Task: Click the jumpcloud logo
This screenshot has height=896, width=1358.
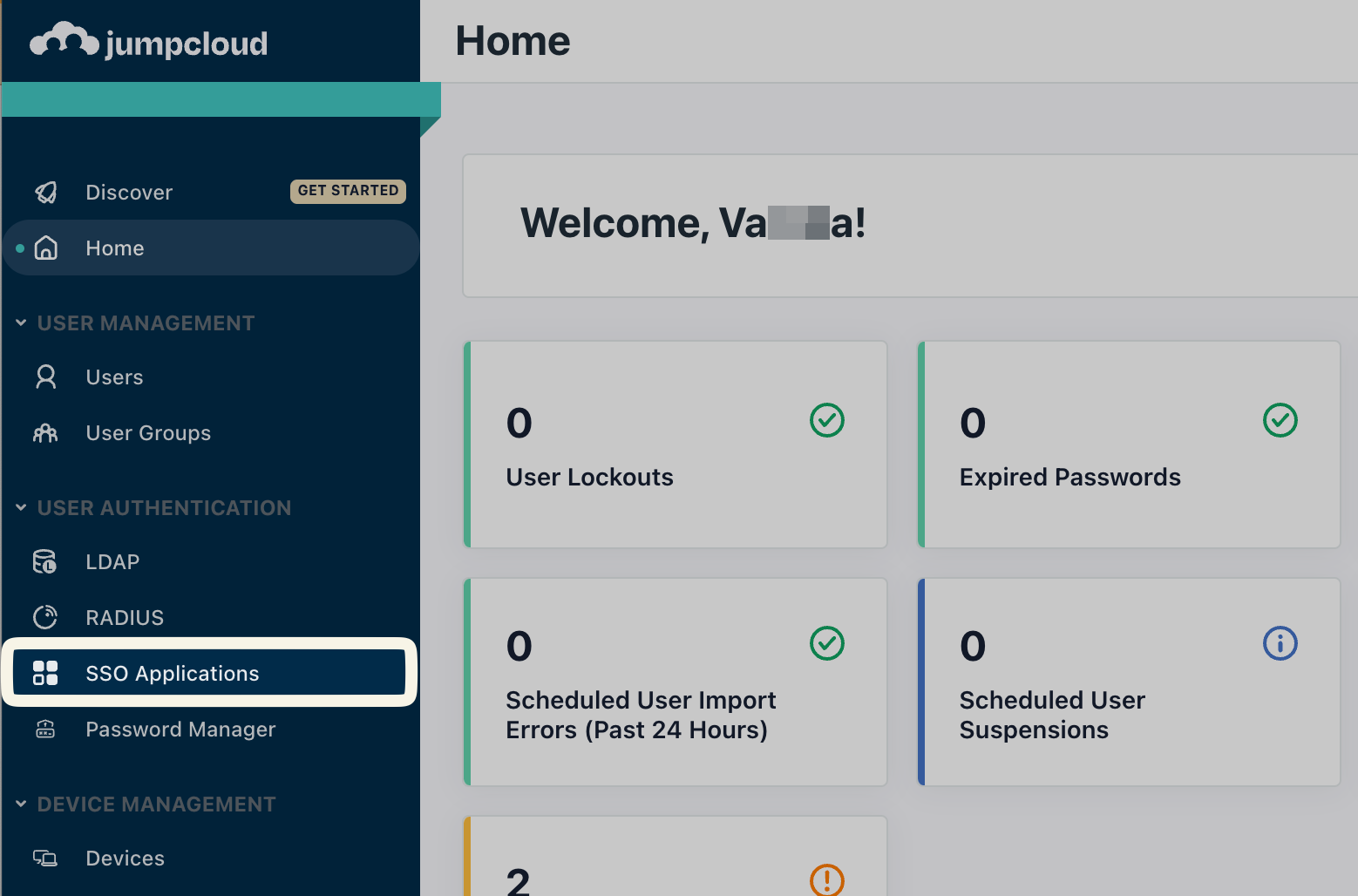Action: click(x=148, y=40)
